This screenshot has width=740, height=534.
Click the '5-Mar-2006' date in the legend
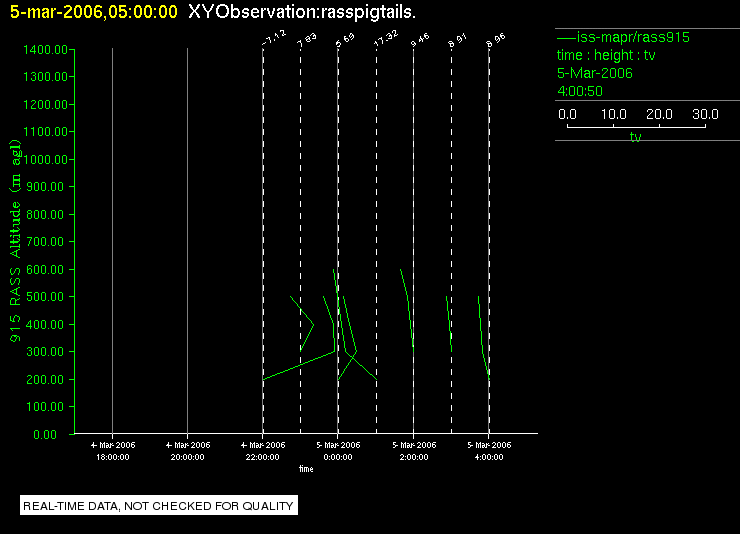[x=595, y=73]
